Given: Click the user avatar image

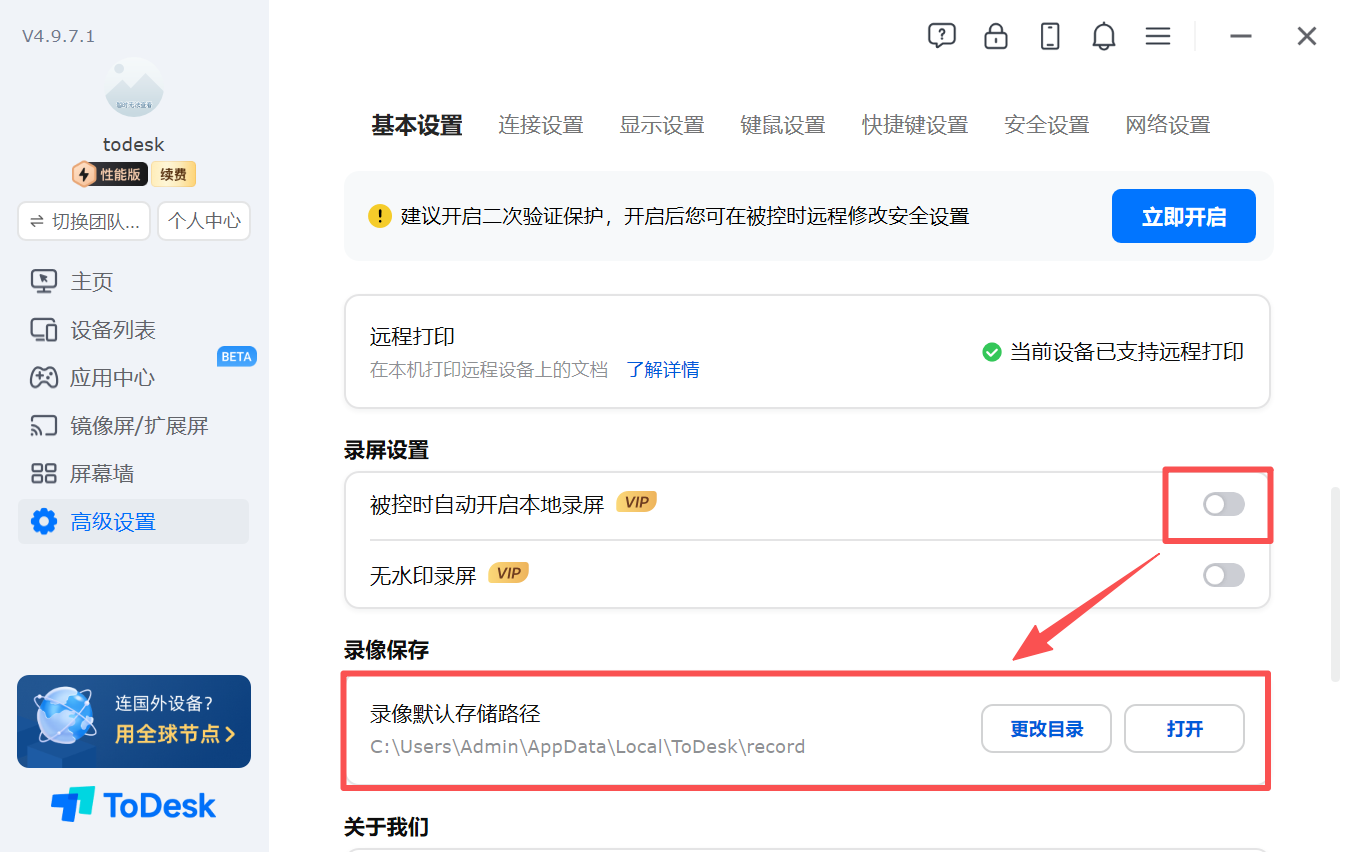Looking at the screenshot, I should (x=134, y=88).
